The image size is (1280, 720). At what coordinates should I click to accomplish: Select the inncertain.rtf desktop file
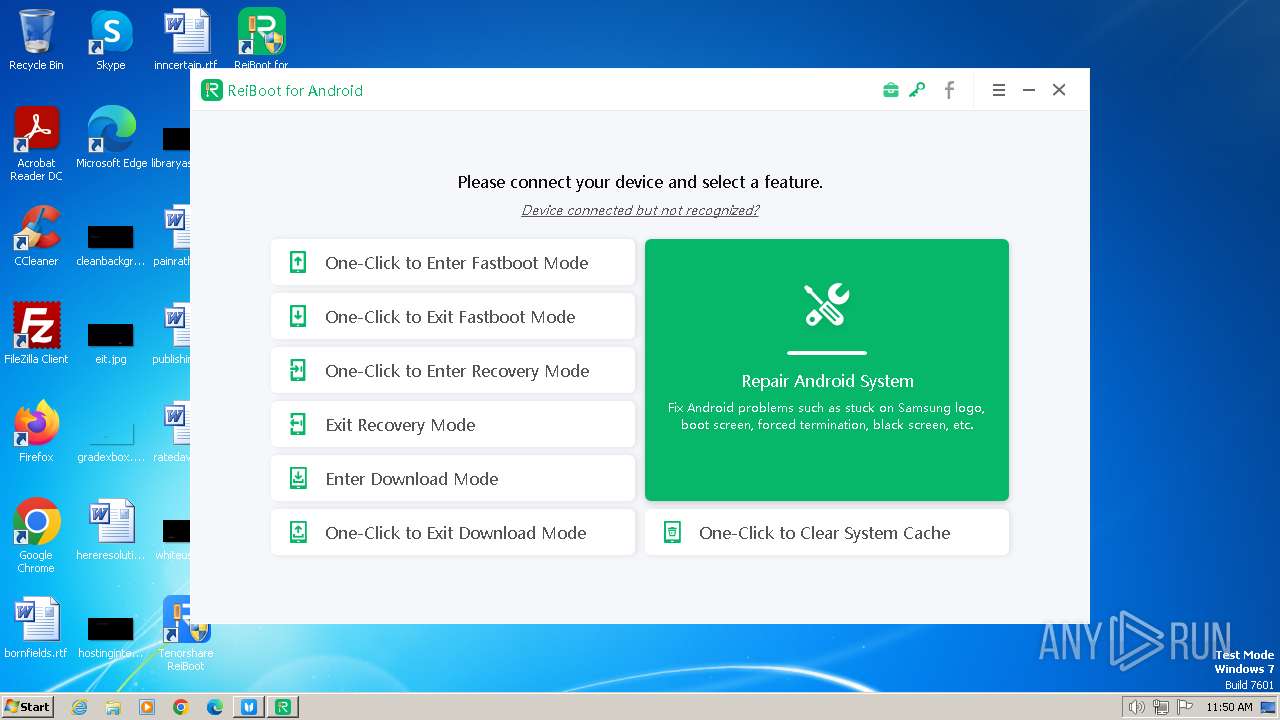[x=186, y=40]
